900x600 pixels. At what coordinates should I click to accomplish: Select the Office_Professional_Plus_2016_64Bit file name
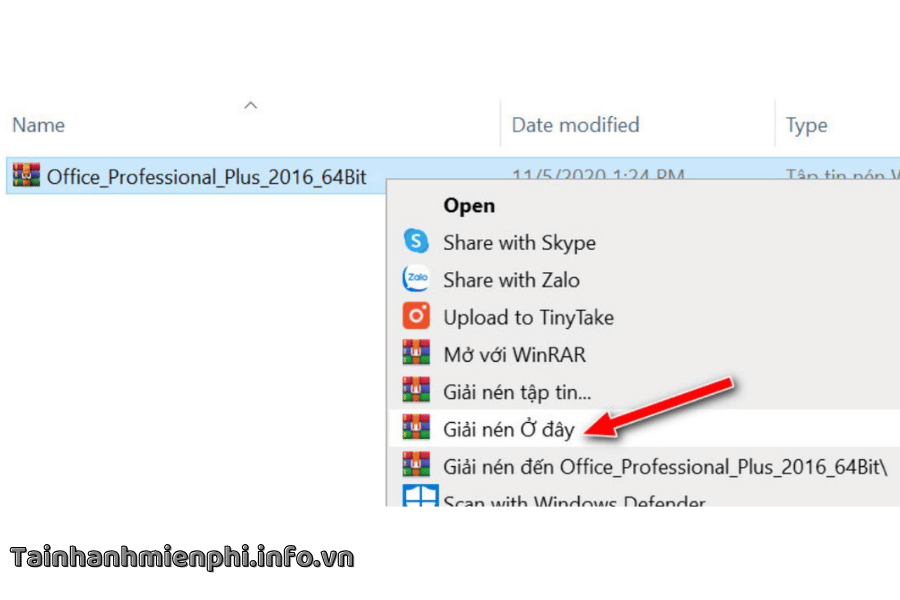[206, 178]
